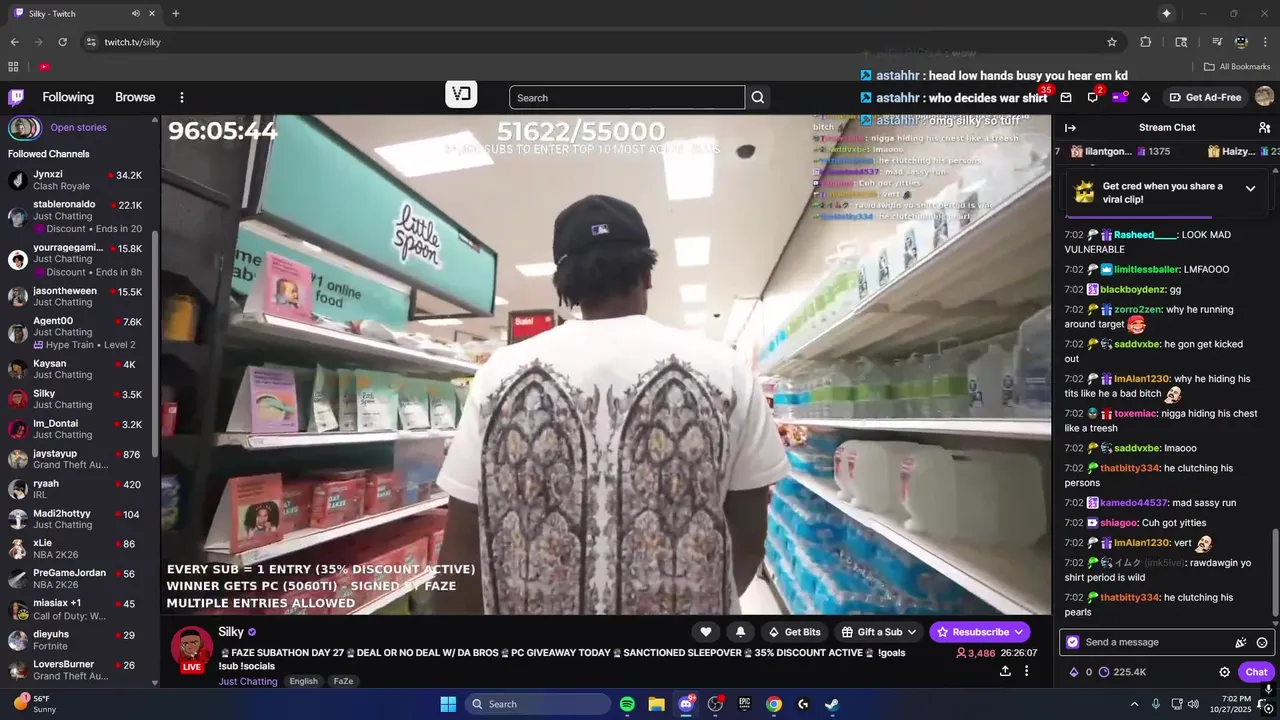Click the stream video player
The width and height of the screenshot is (1280, 720).
click(x=606, y=364)
